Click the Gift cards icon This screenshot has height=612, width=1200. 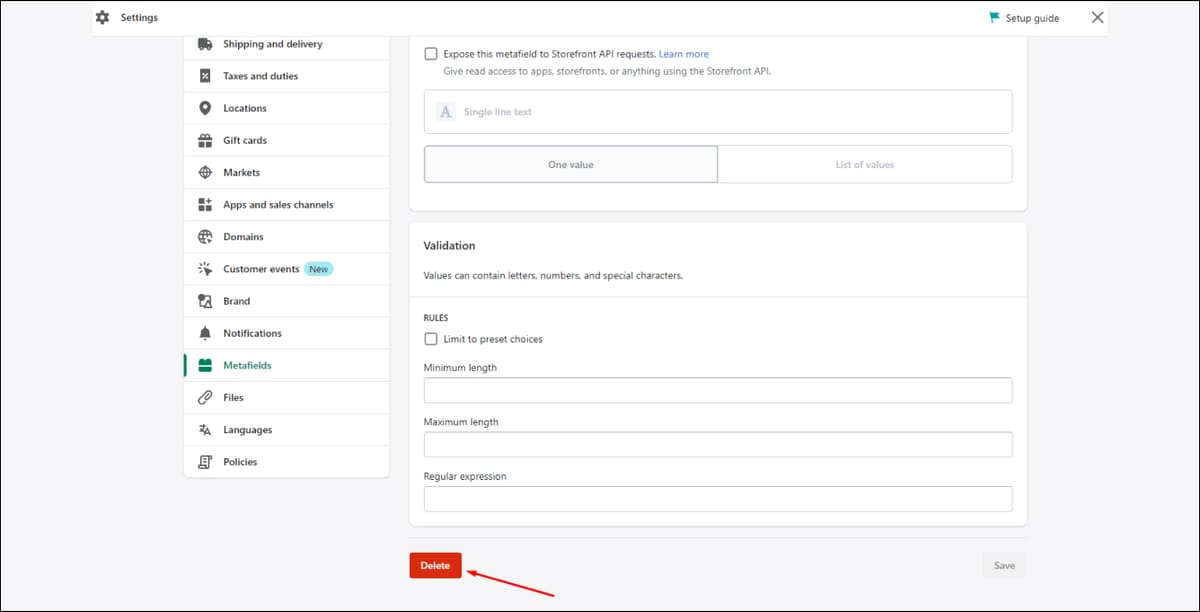click(205, 140)
